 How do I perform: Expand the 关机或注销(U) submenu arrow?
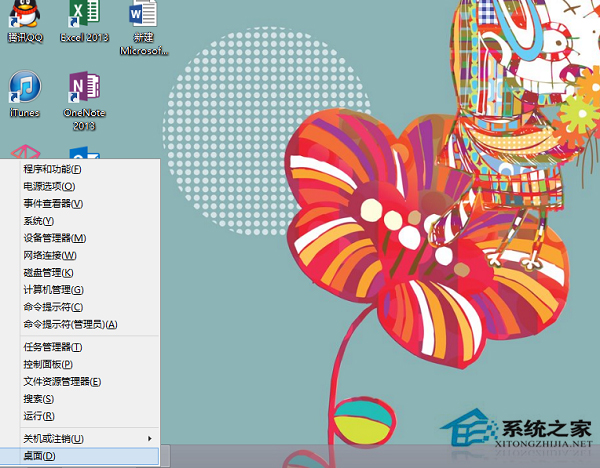click(x=150, y=438)
